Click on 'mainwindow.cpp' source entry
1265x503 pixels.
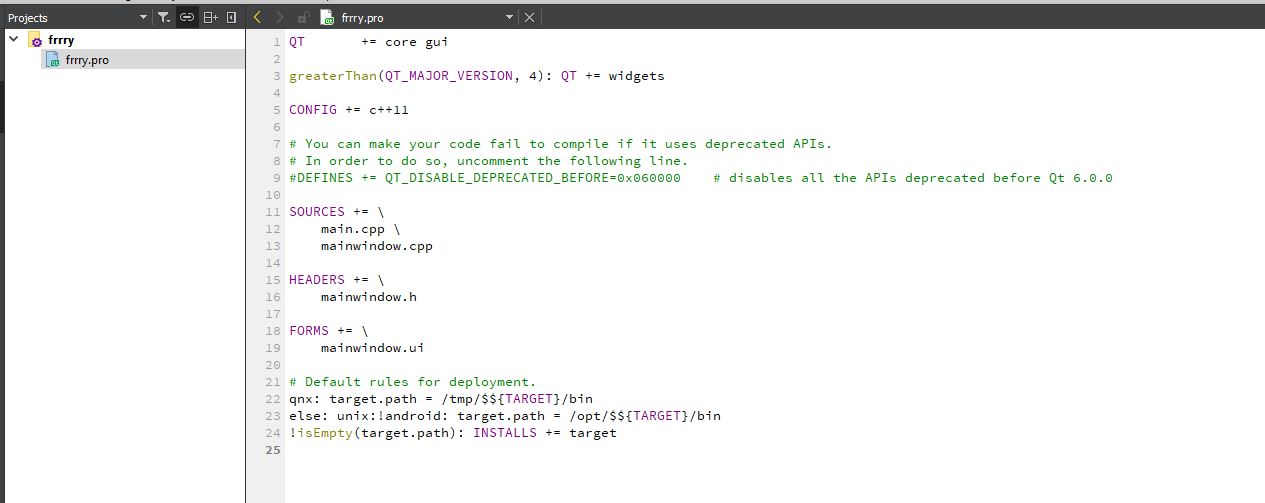point(377,246)
